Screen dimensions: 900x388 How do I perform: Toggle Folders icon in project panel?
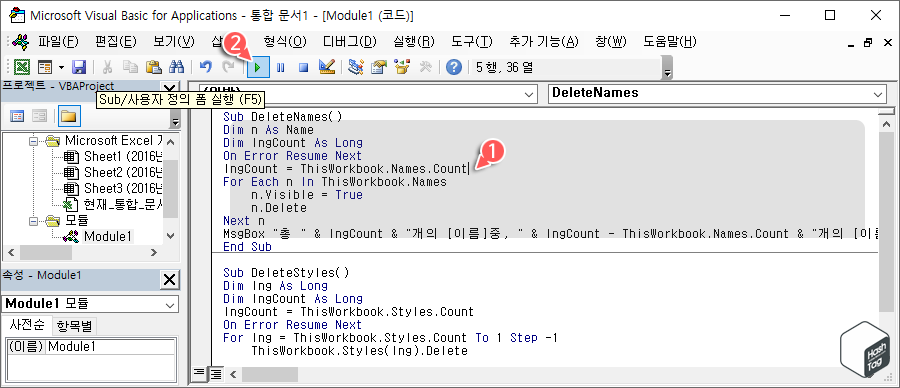(x=69, y=117)
